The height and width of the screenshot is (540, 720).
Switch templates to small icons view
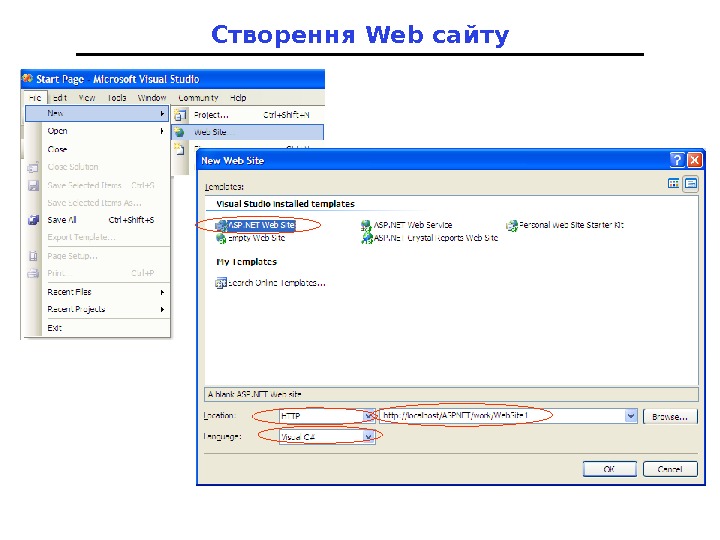coord(691,184)
